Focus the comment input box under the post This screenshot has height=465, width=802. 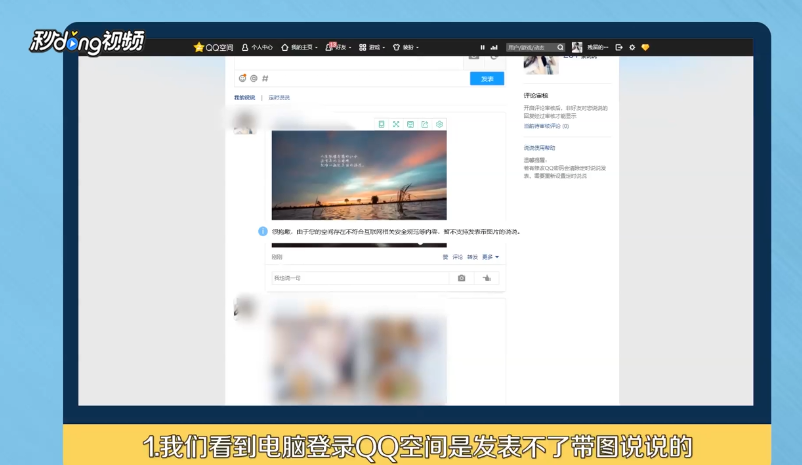[x=360, y=278]
